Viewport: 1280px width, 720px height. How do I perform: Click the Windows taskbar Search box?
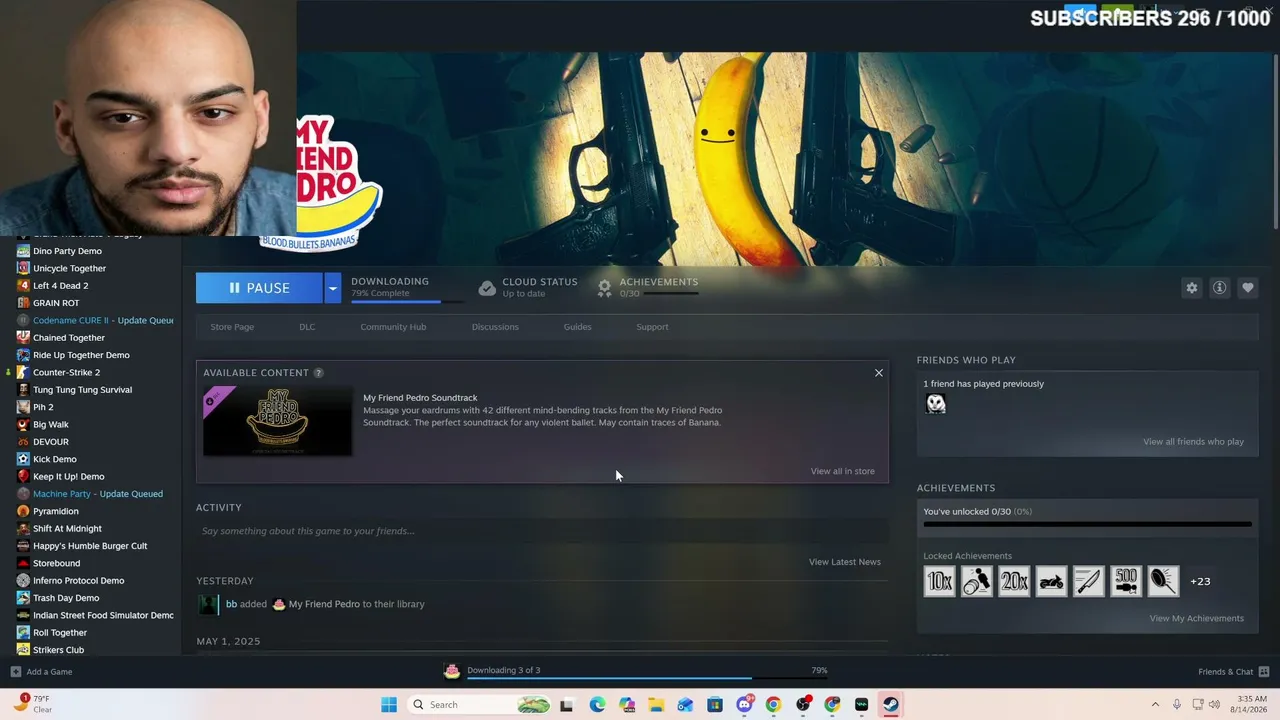pos(481,705)
